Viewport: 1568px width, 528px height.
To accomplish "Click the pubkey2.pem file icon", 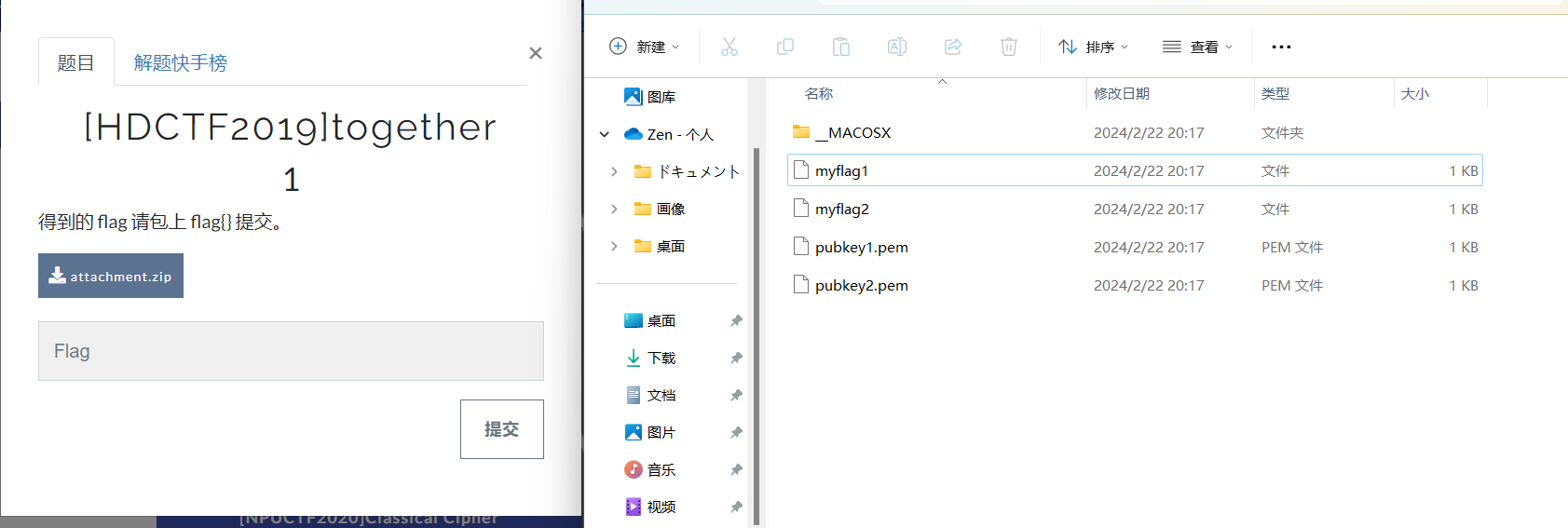I will 800,284.
